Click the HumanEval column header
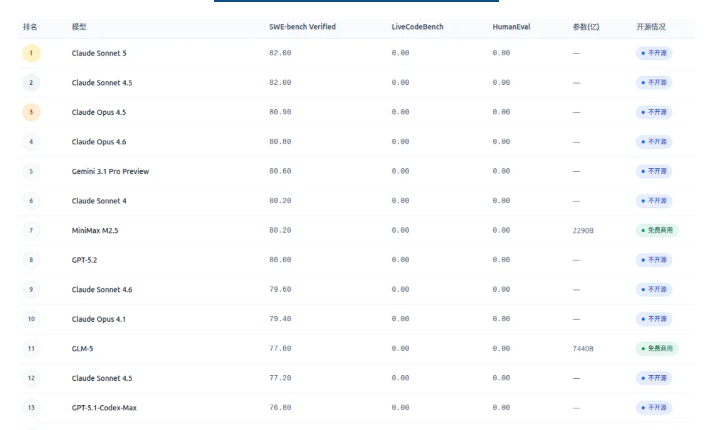727x430 pixels. (509, 26)
